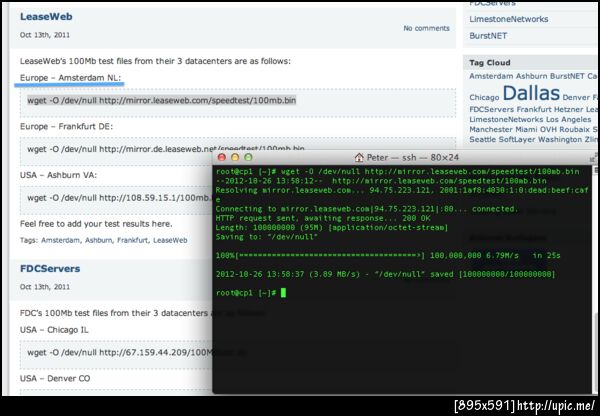The width and height of the screenshot is (600, 416).
Task: Select the Amsterdam tag in Tag Cloud
Action: click(x=491, y=76)
